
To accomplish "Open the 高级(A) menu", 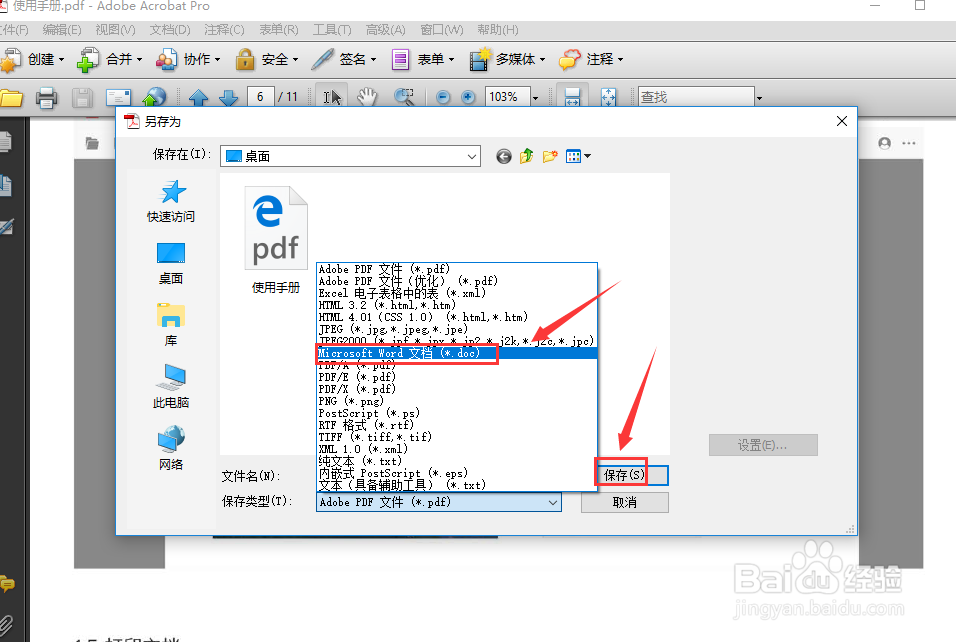I will 385,30.
